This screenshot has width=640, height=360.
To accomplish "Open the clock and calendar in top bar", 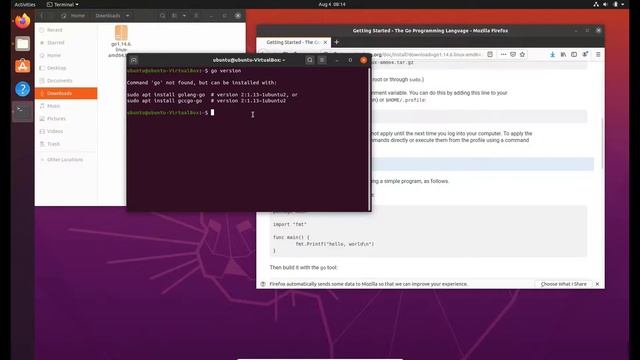I will 331,4.
